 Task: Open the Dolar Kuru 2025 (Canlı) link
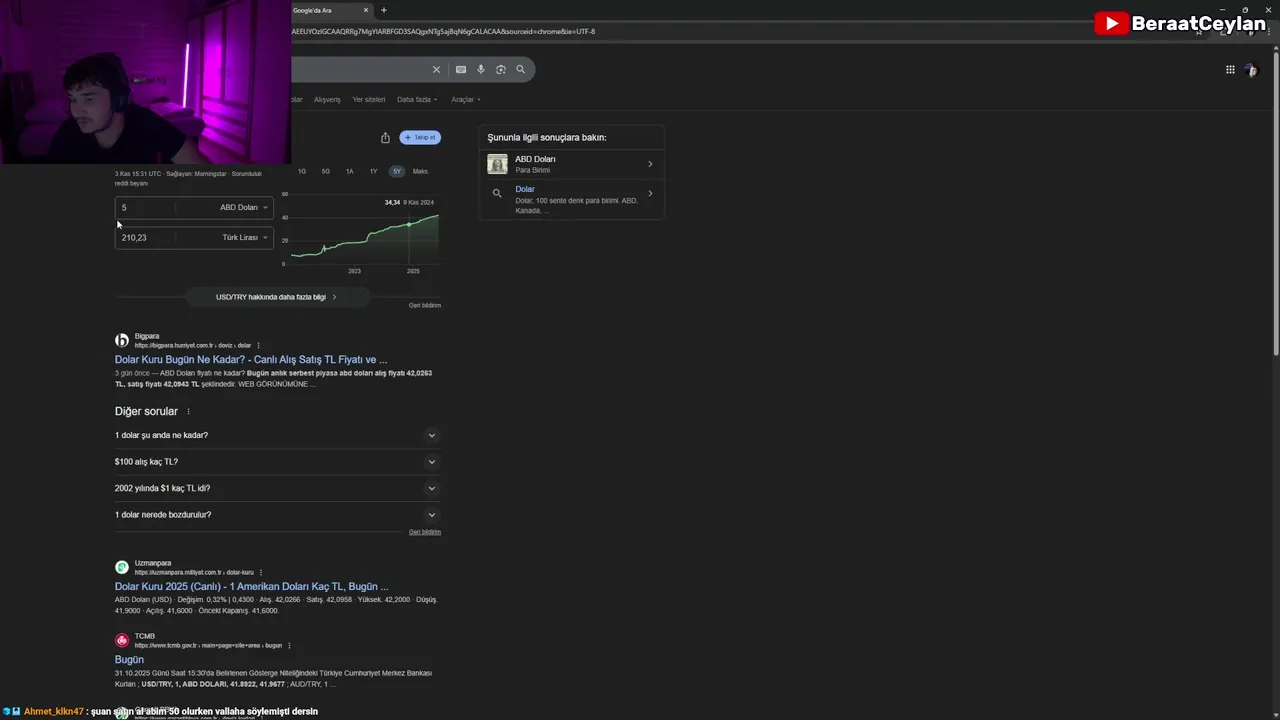[252, 586]
